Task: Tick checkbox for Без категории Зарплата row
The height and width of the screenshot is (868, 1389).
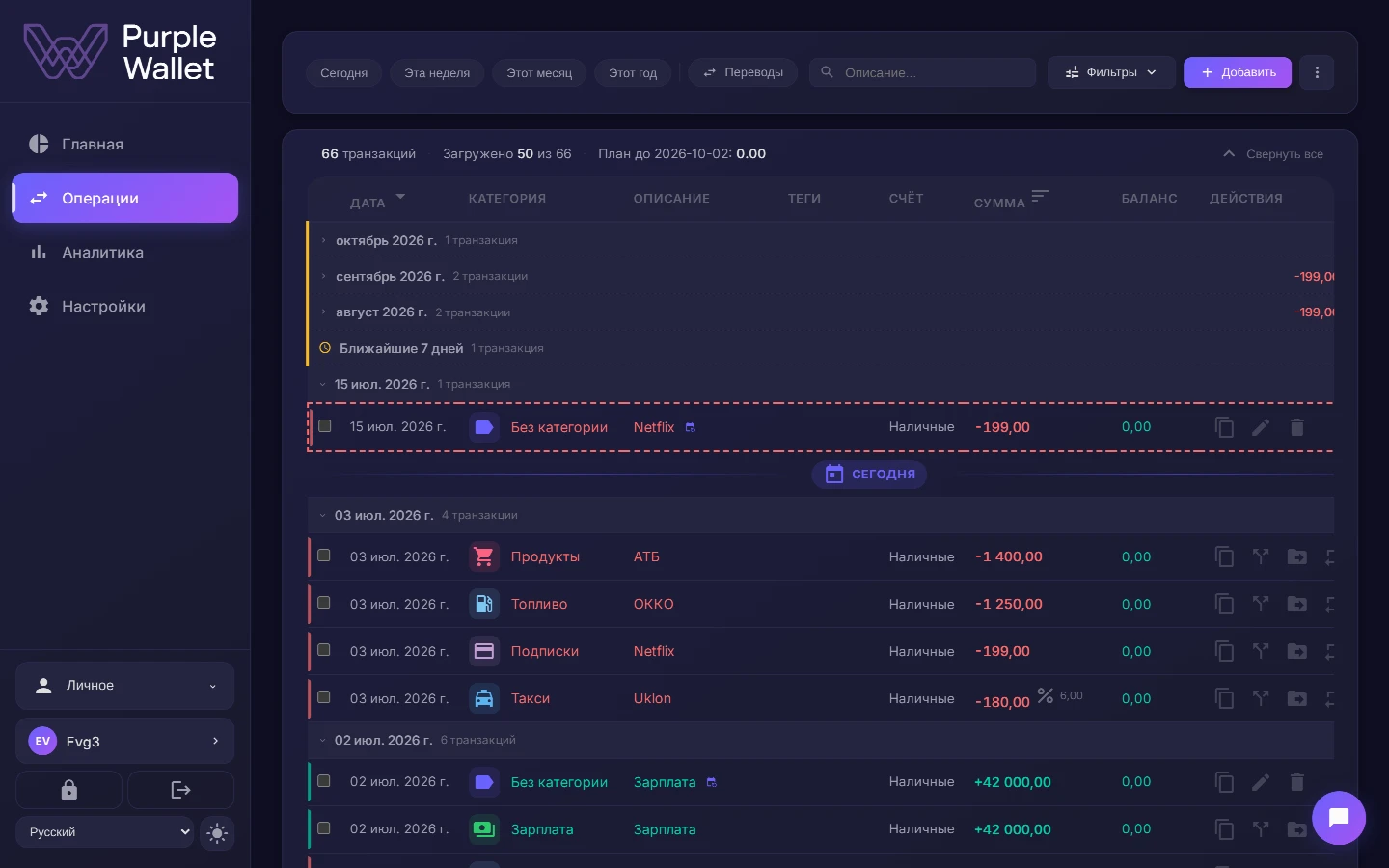Action: 324,781
